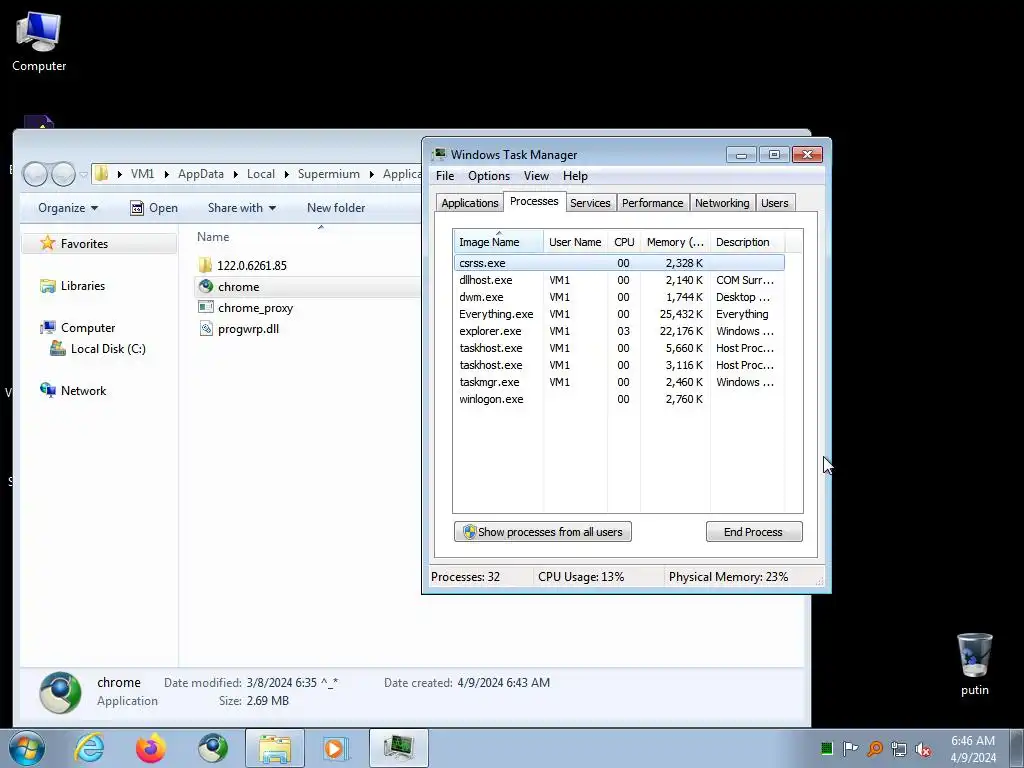
Task: Switch to the Services tab
Action: point(590,203)
